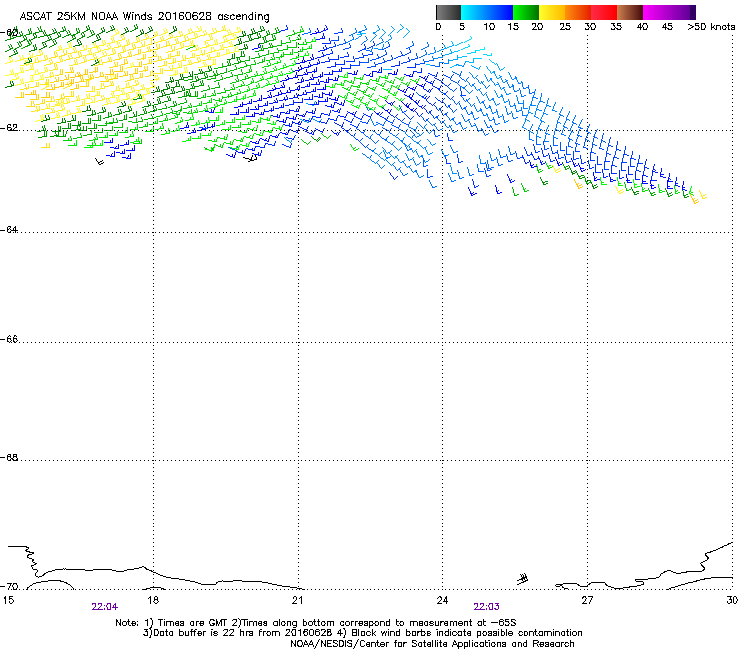Click the longitude label 27

point(587,600)
